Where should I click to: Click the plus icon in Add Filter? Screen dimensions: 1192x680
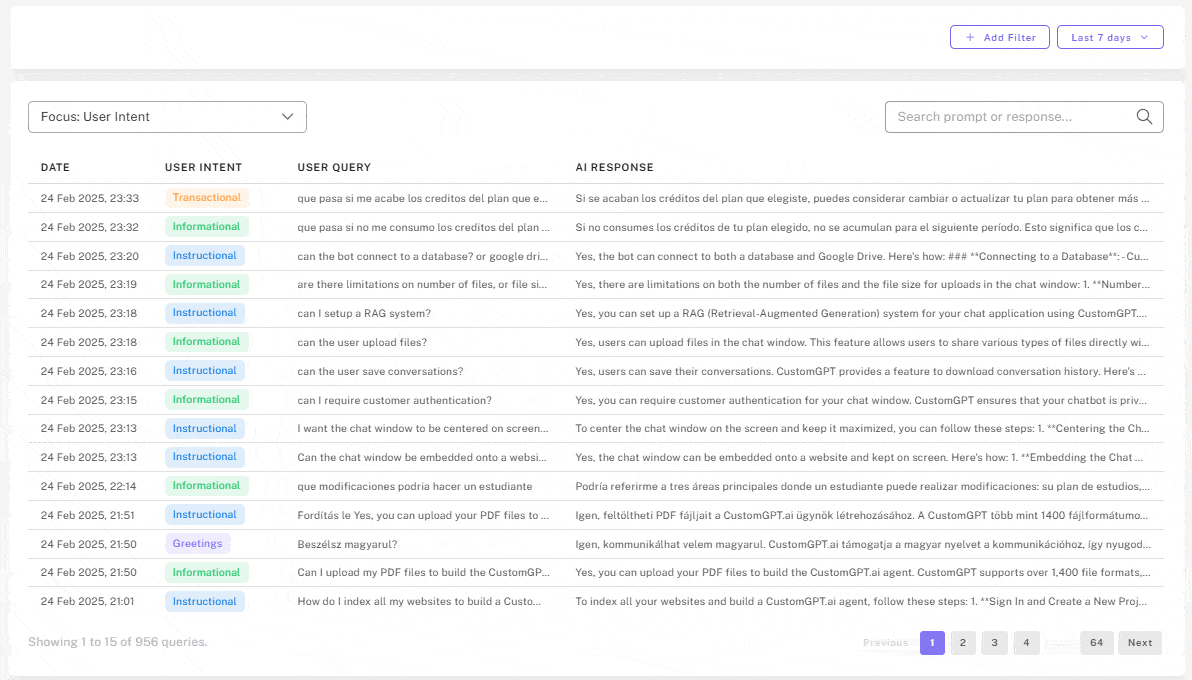point(970,37)
